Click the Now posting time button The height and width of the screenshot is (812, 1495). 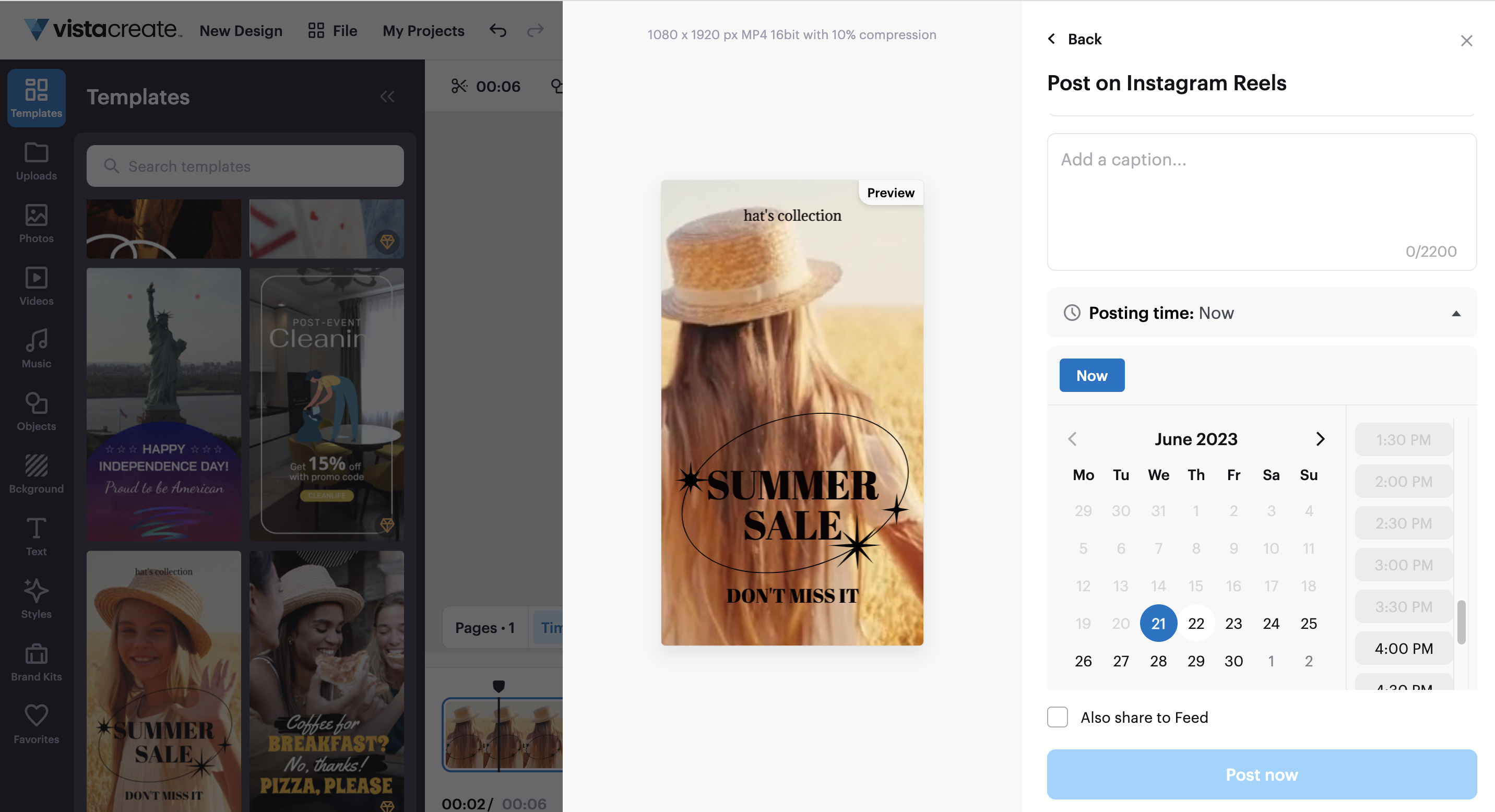[1092, 375]
